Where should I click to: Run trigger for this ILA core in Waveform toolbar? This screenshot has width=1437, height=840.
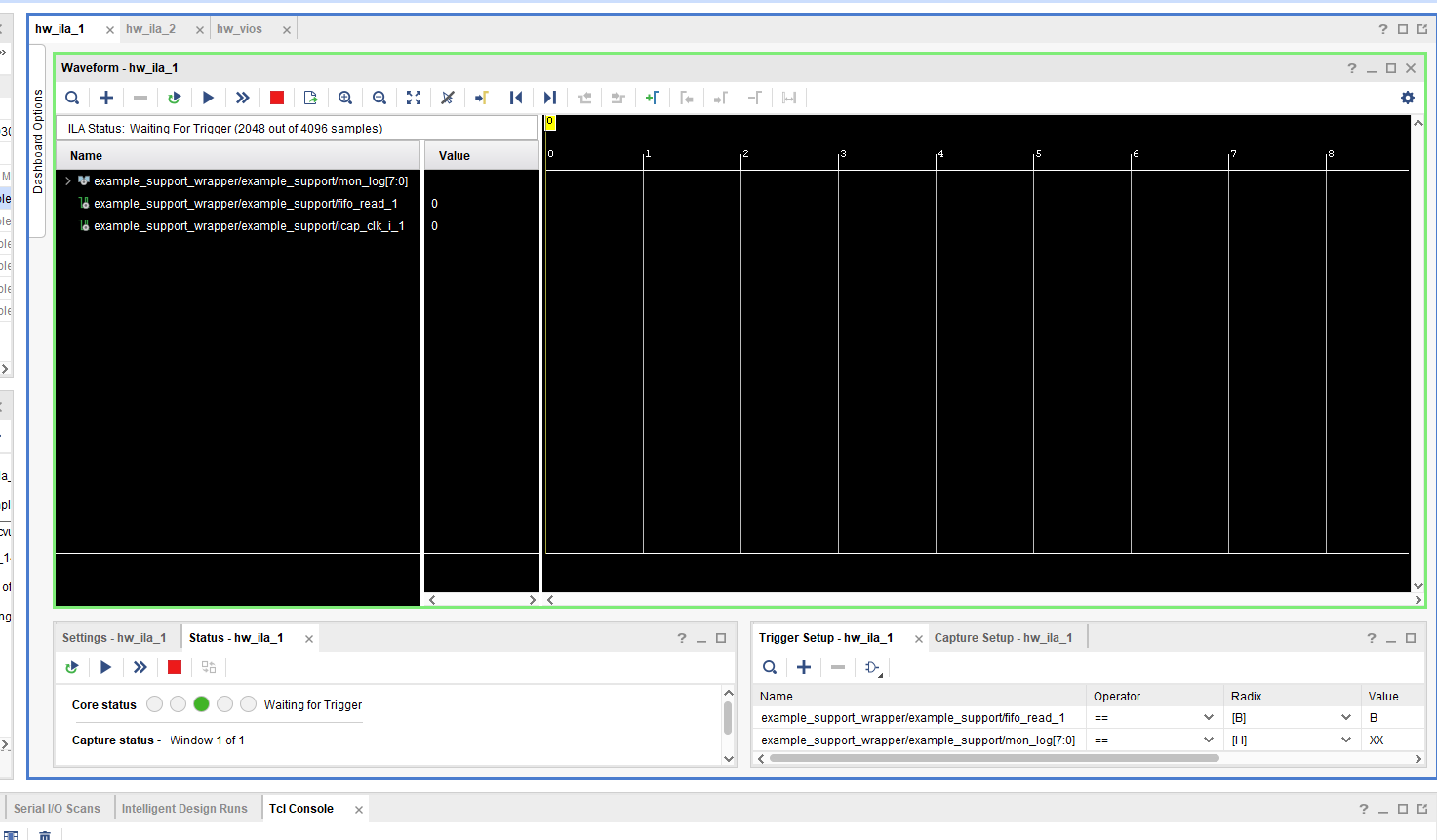tap(208, 98)
